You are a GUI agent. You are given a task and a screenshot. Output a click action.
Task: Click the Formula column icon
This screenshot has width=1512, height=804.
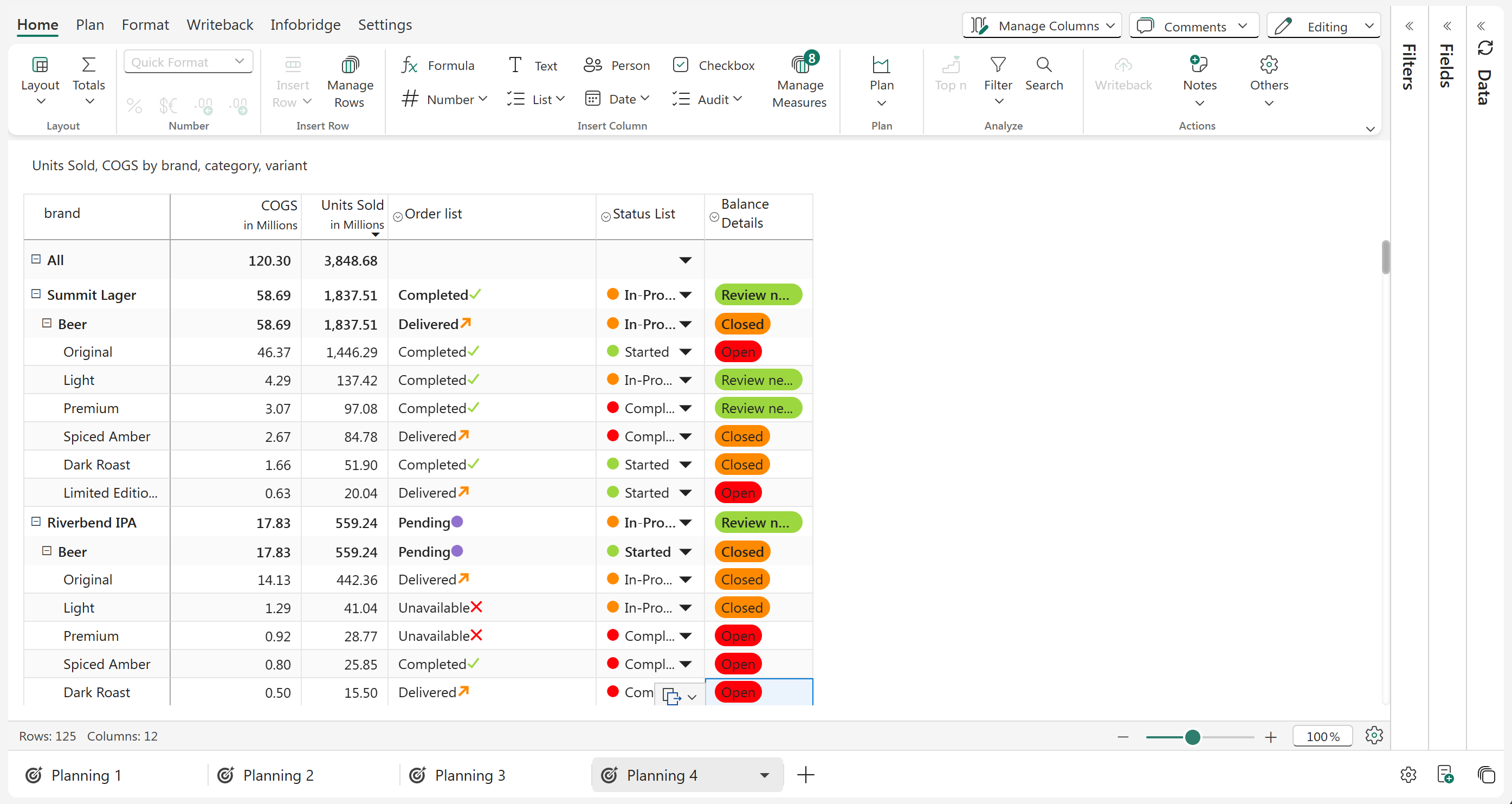(409, 65)
